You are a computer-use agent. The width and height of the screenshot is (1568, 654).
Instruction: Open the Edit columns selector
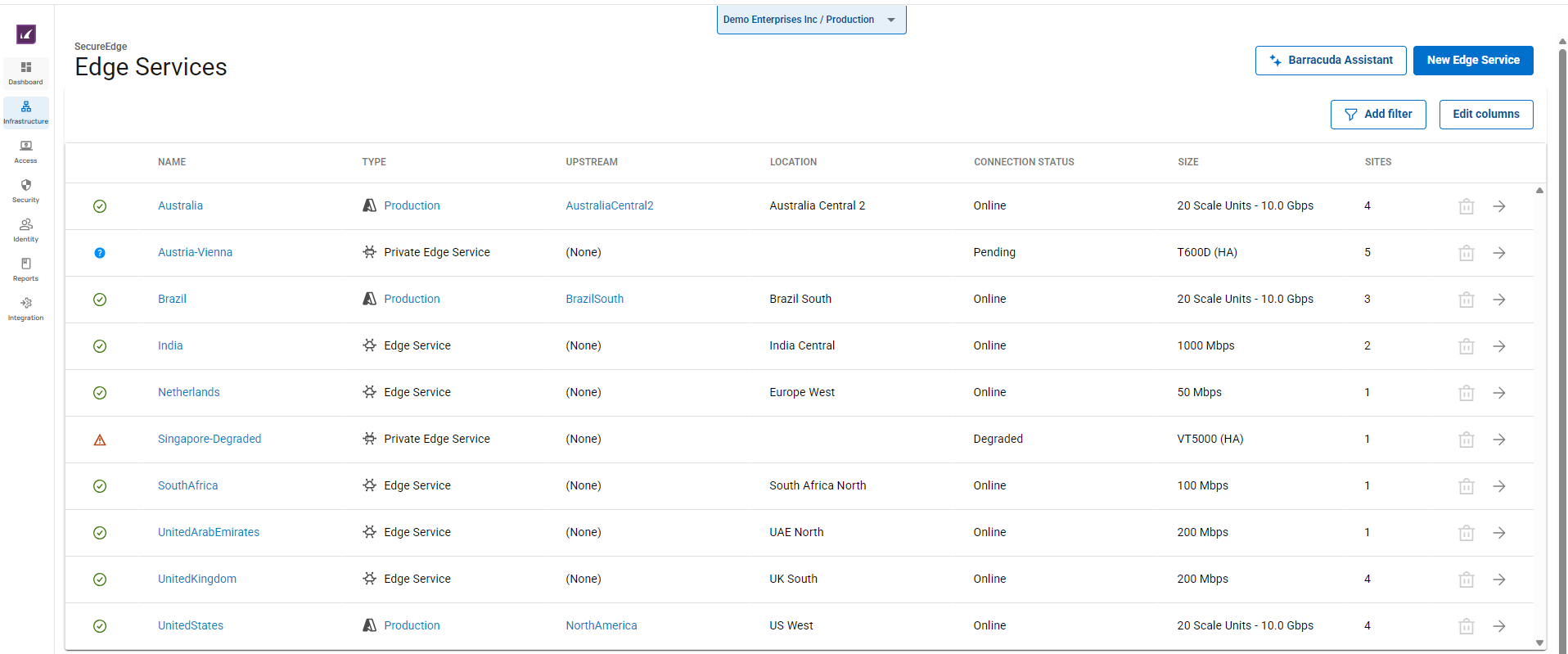(x=1485, y=115)
